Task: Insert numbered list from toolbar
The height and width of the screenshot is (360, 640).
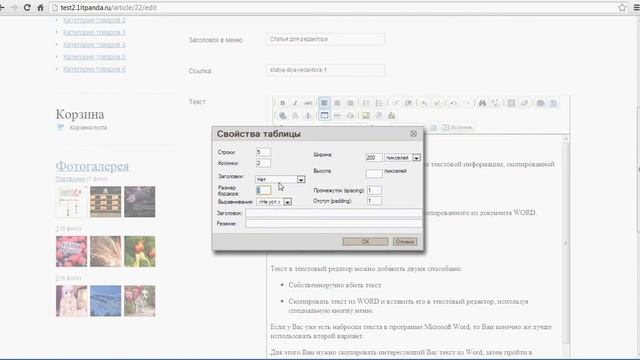Action: (x=366, y=103)
